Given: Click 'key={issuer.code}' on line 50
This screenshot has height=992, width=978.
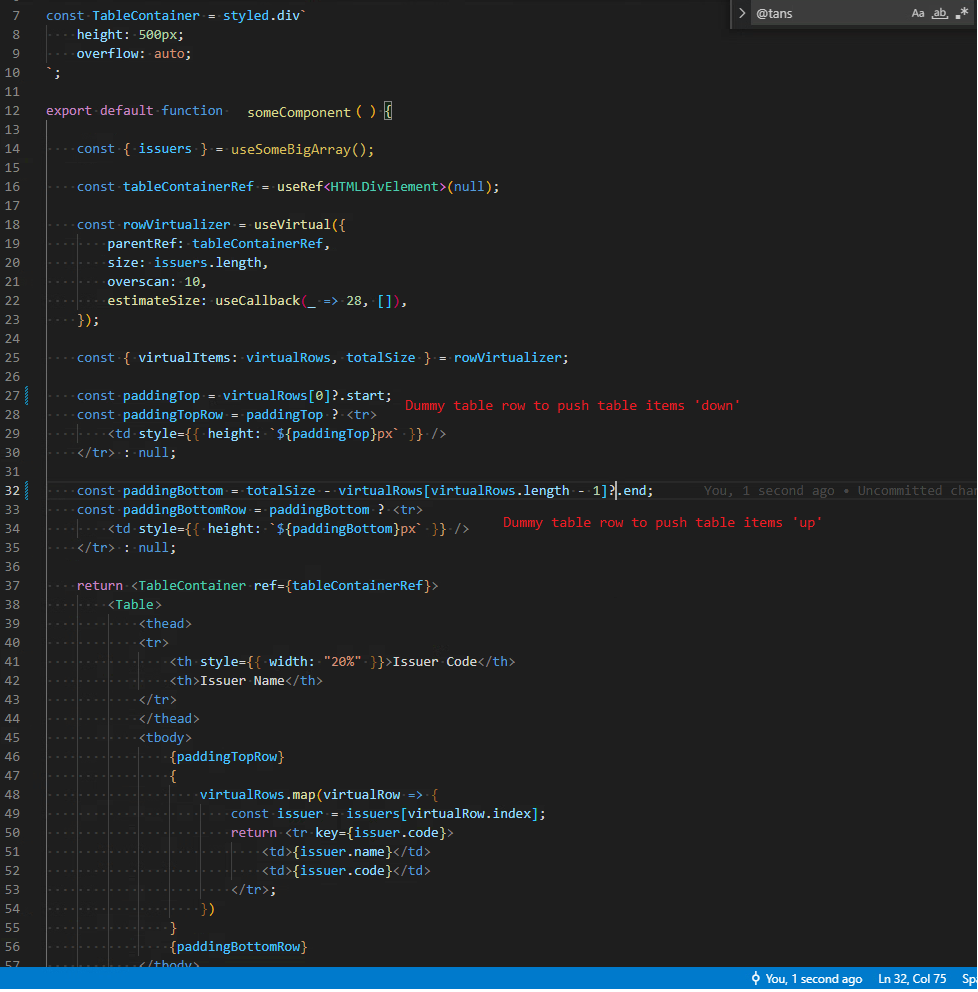Looking at the screenshot, I should 381,832.
